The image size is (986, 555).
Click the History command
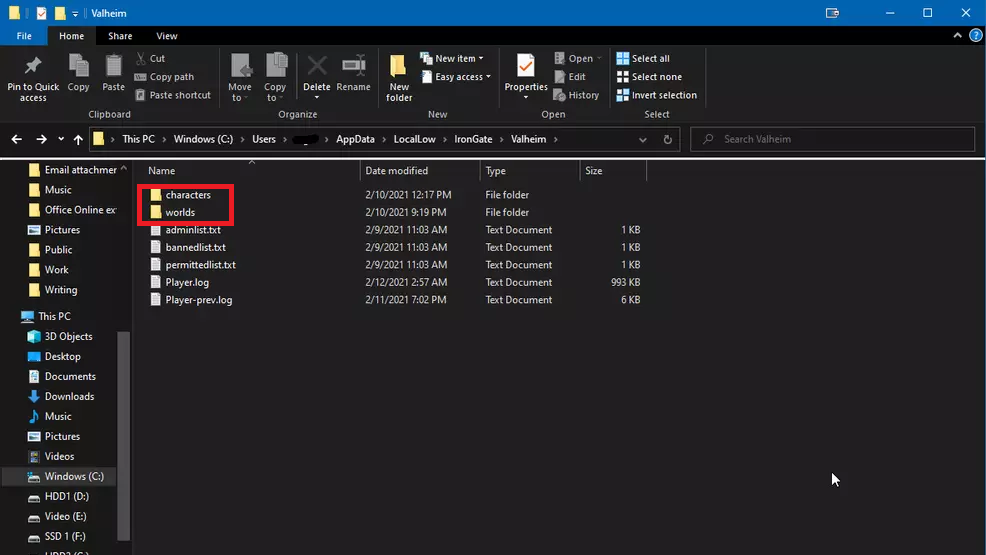point(576,95)
